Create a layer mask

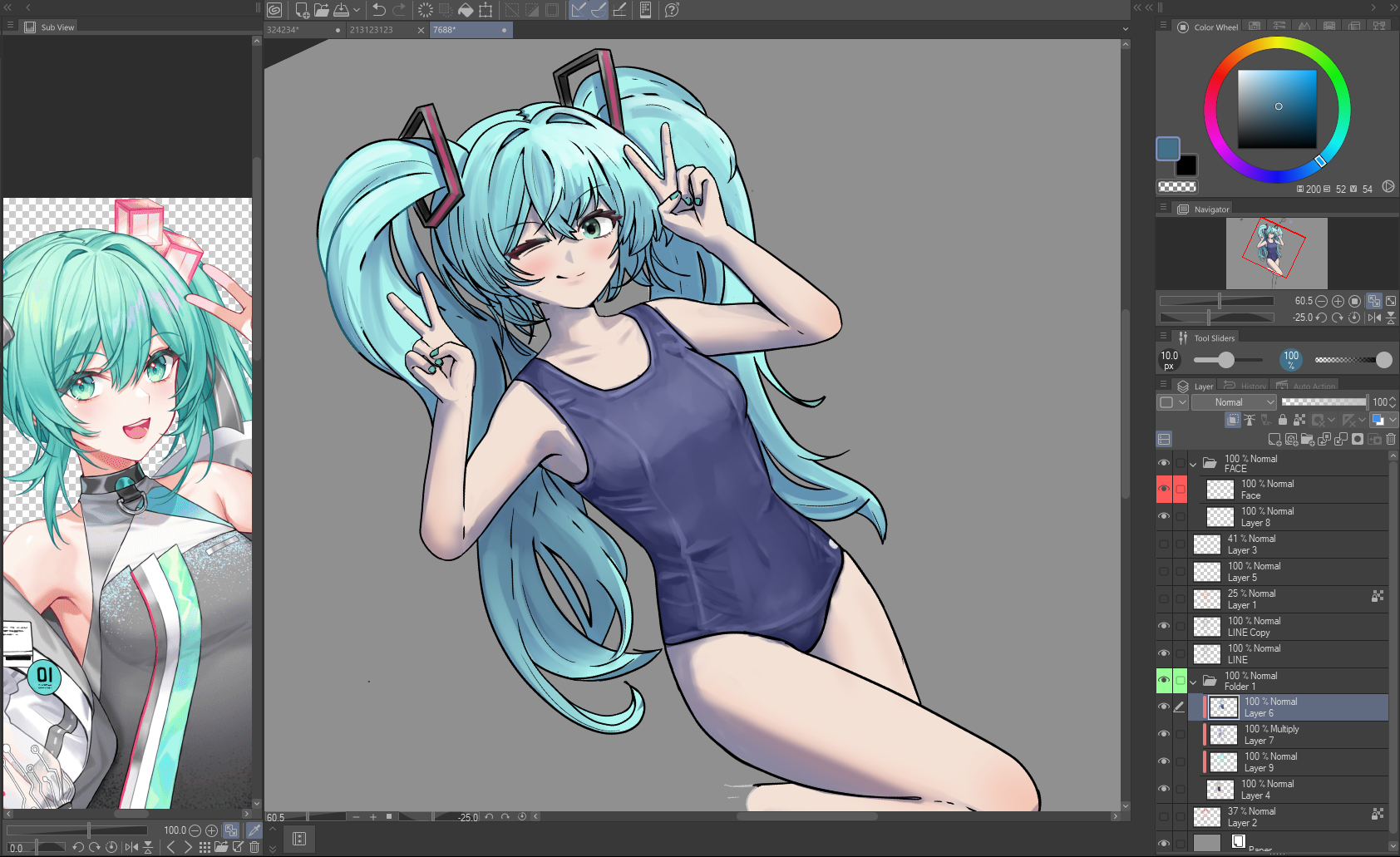click(x=1358, y=439)
